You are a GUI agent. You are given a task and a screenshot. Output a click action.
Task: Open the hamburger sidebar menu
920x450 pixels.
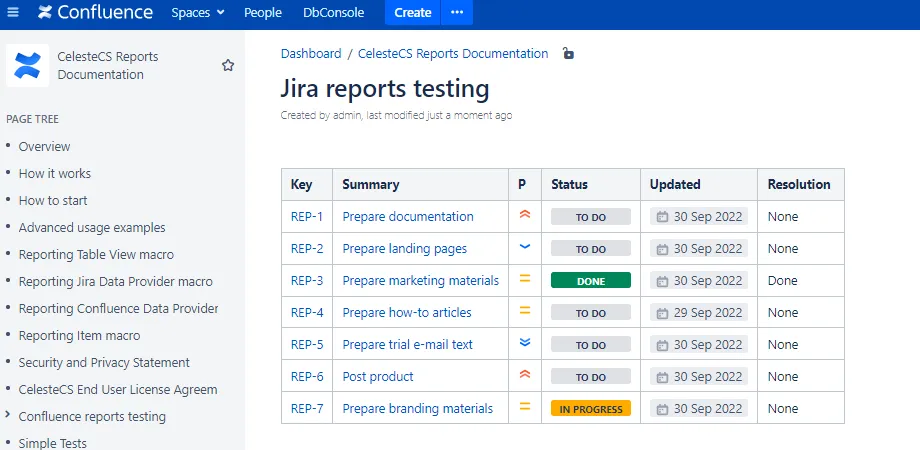point(12,12)
